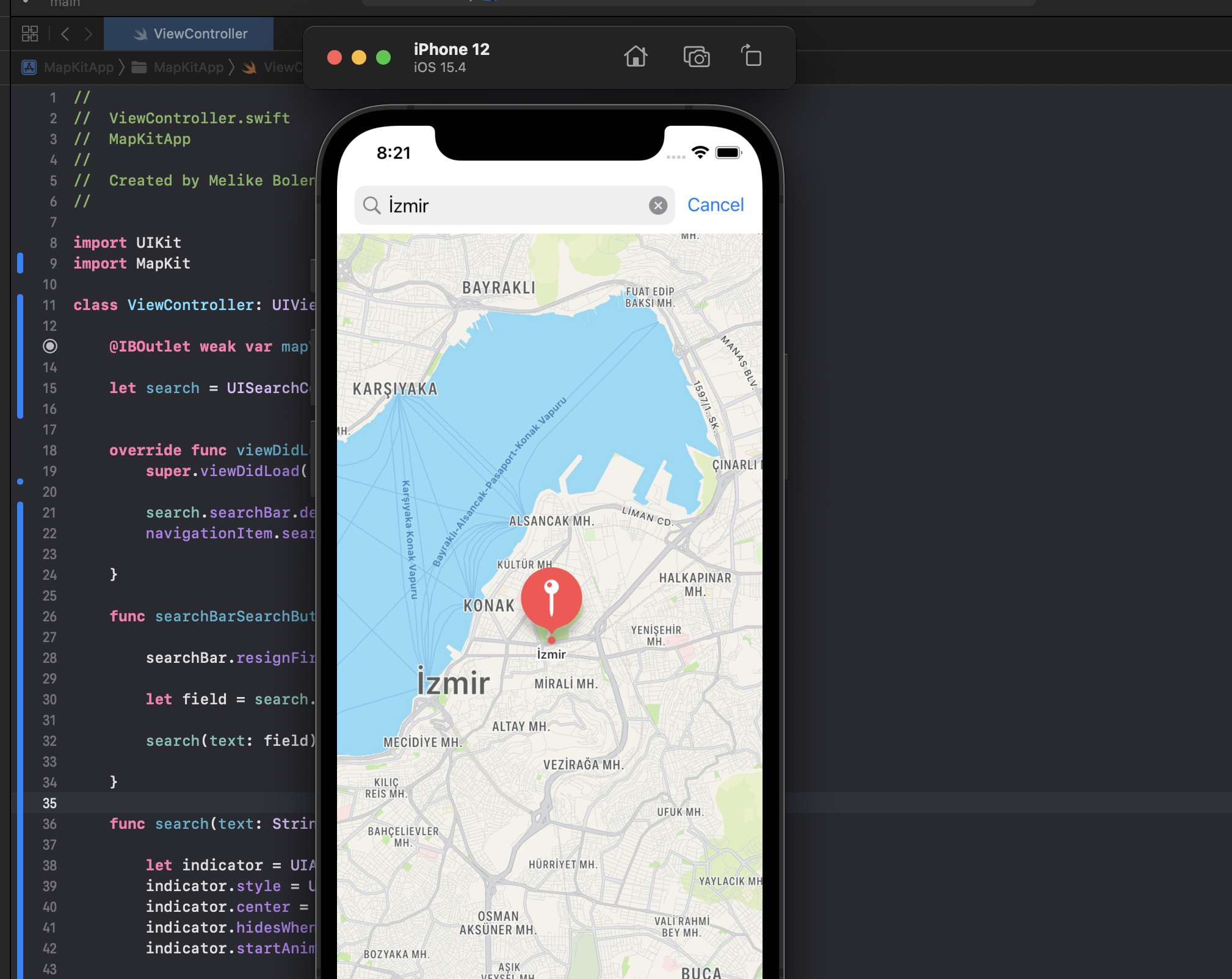
Task: Click MapKitApp folder in breadcrumb
Action: click(x=178, y=67)
